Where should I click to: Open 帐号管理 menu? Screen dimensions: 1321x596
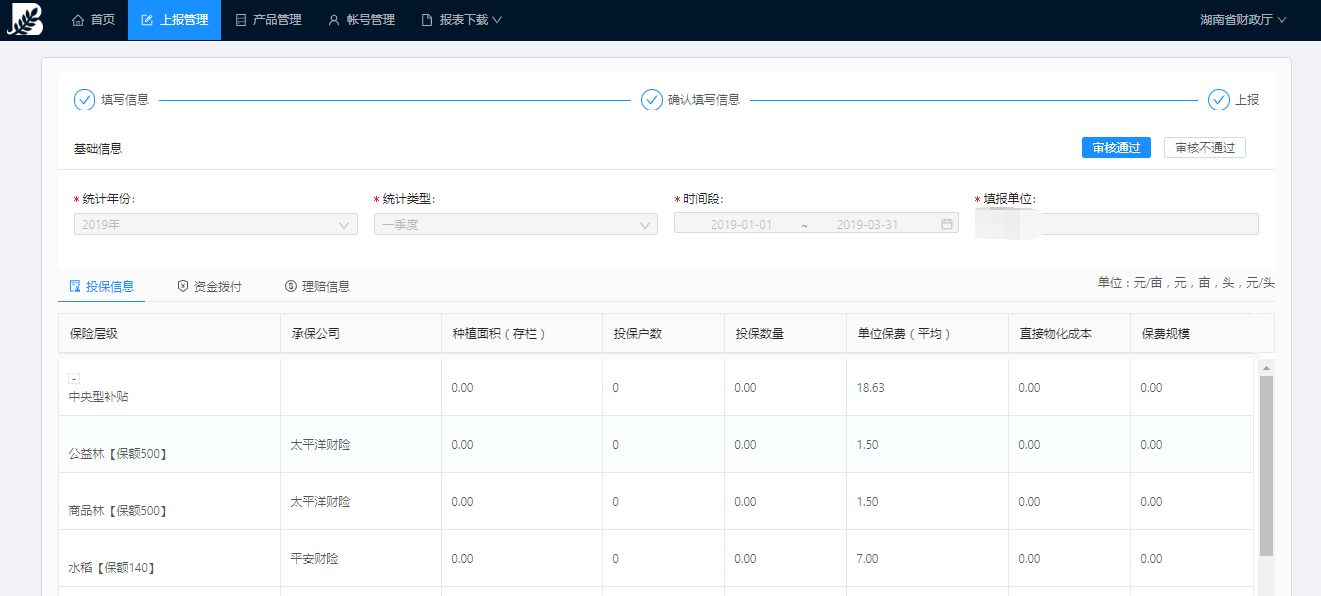click(x=361, y=20)
